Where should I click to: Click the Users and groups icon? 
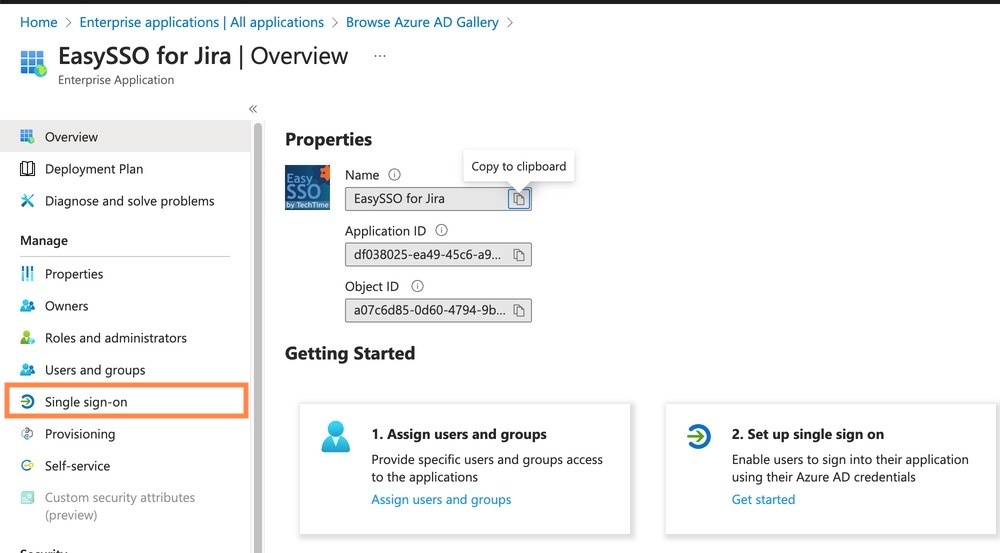pyautogui.click(x=27, y=369)
